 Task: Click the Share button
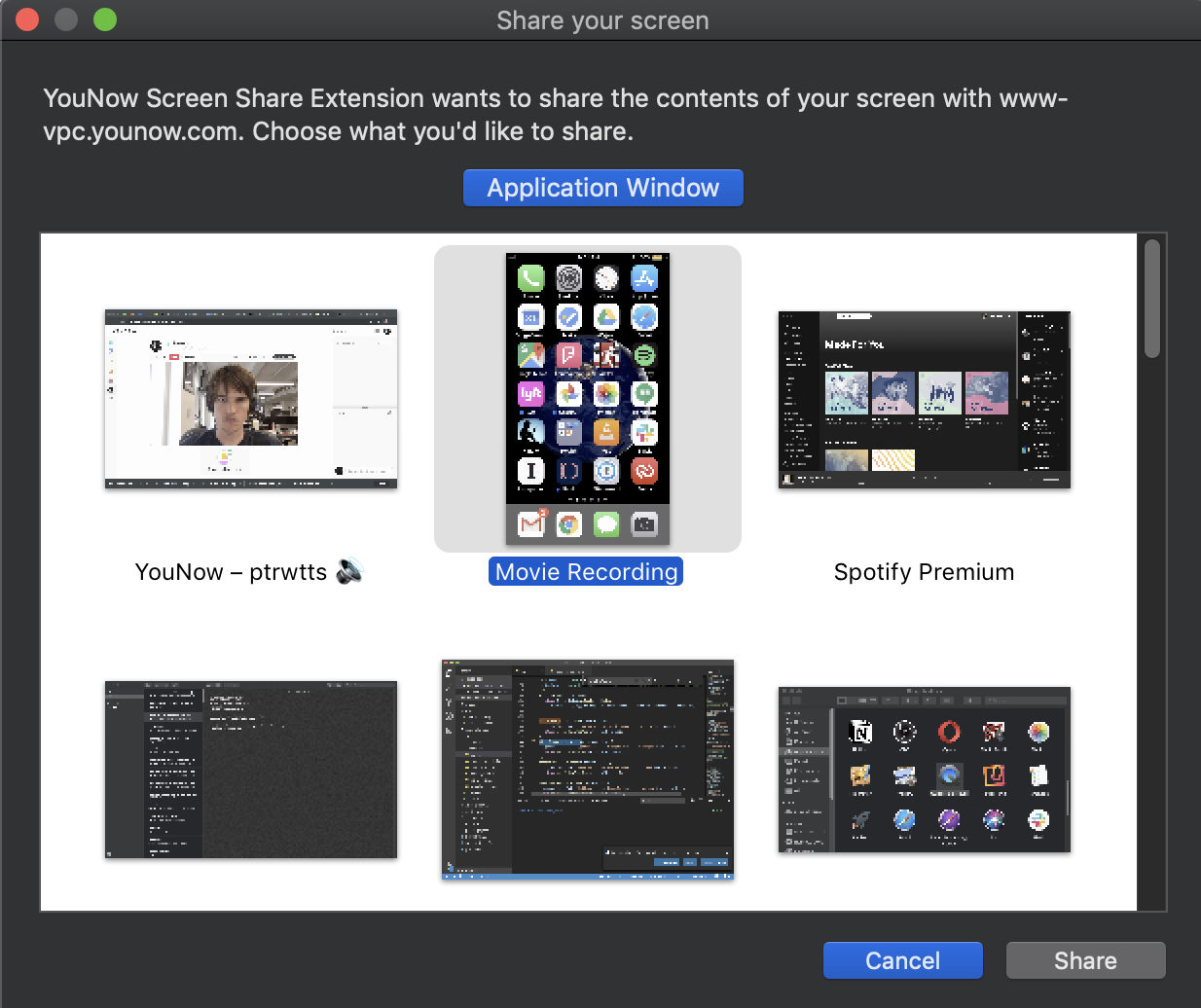coord(1085,960)
